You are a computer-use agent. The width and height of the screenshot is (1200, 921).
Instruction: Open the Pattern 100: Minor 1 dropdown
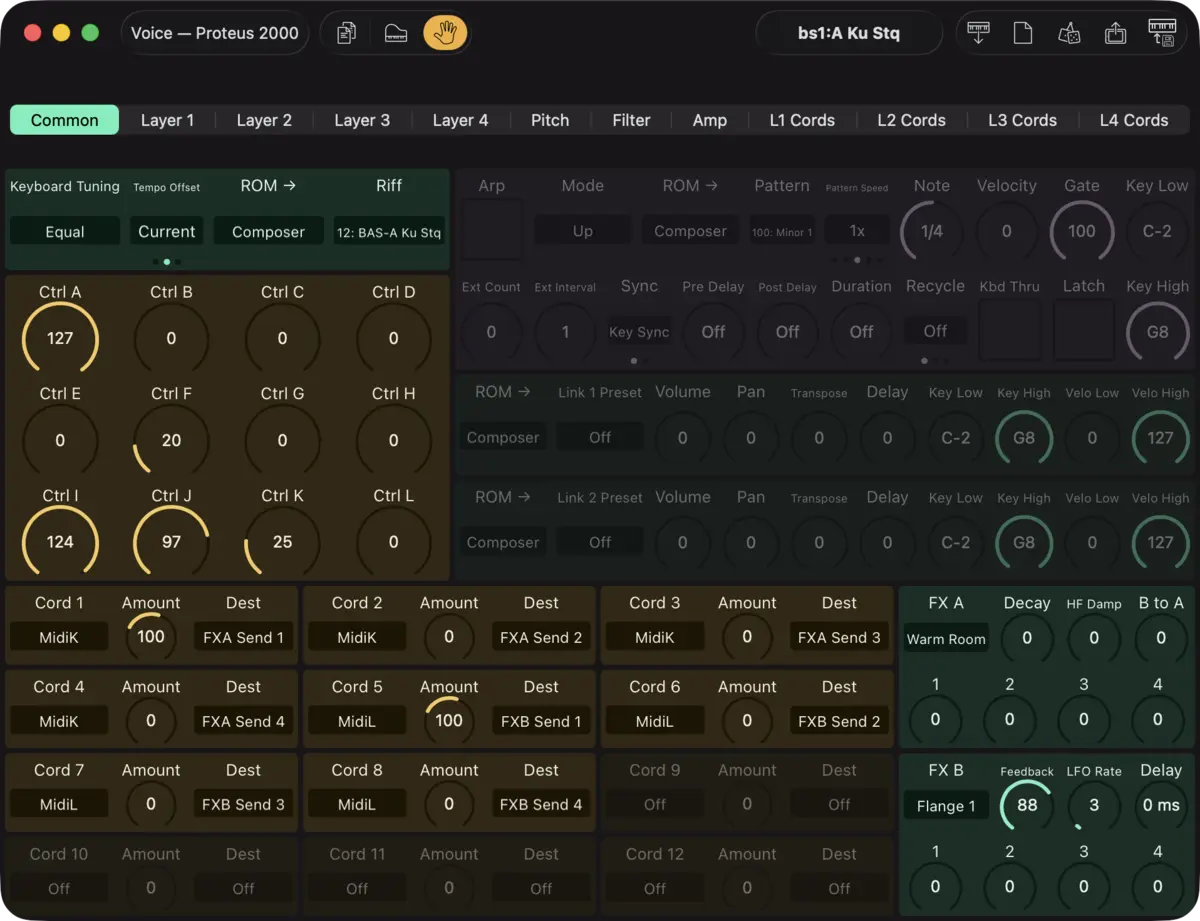(782, 231)
